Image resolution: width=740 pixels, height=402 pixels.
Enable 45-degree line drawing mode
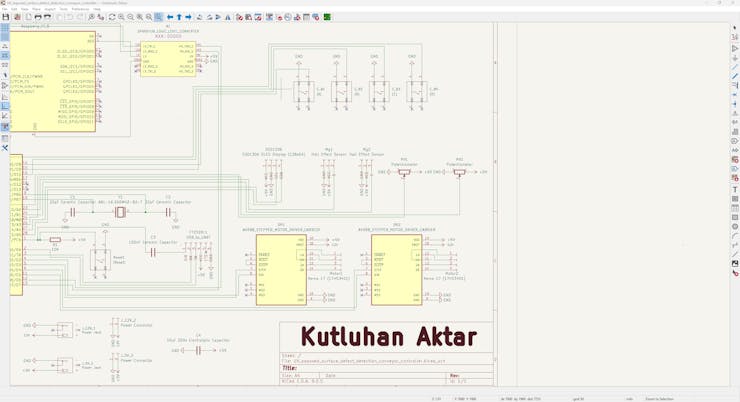(5, 116)
